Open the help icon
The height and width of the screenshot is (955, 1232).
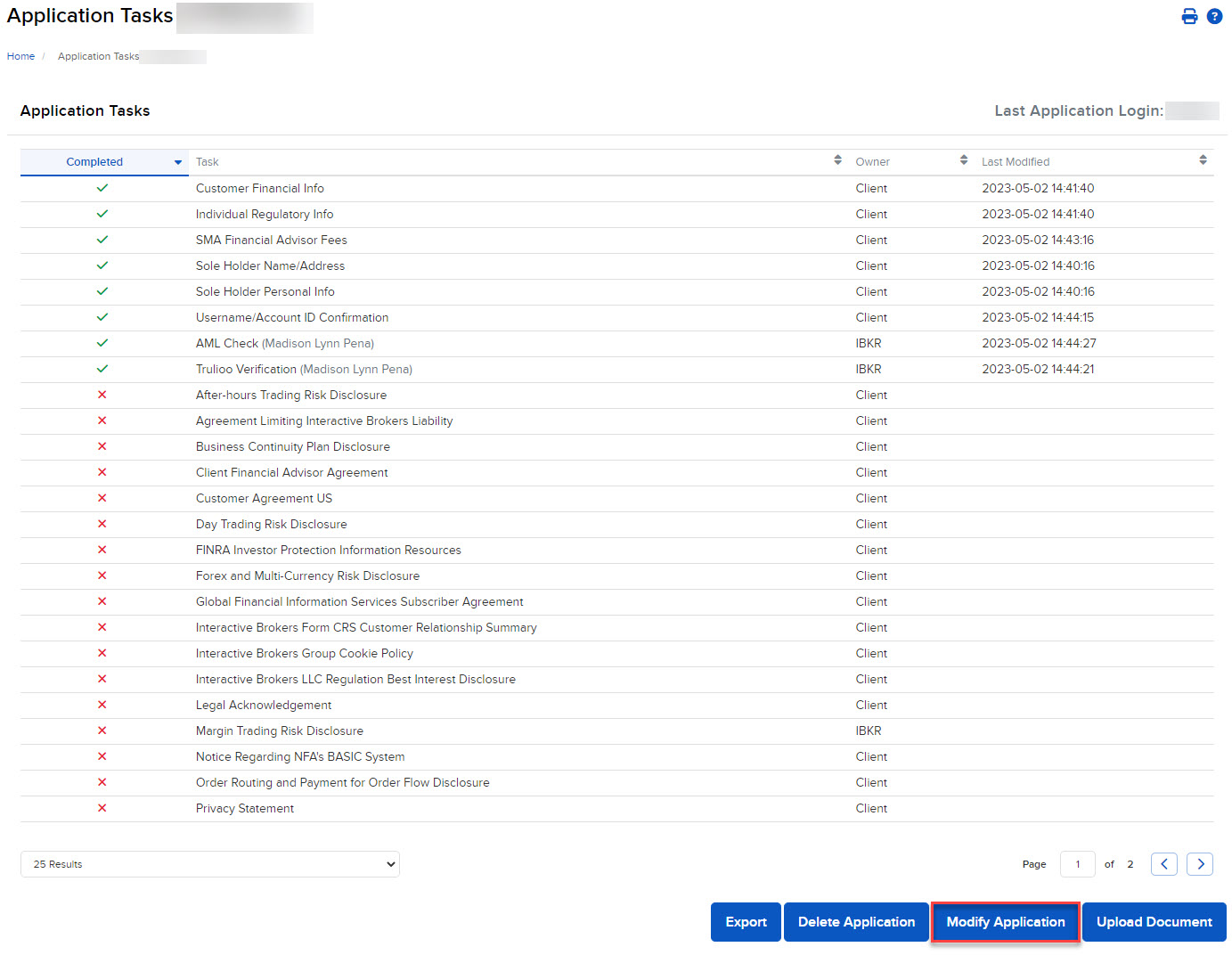(1215, 16)
